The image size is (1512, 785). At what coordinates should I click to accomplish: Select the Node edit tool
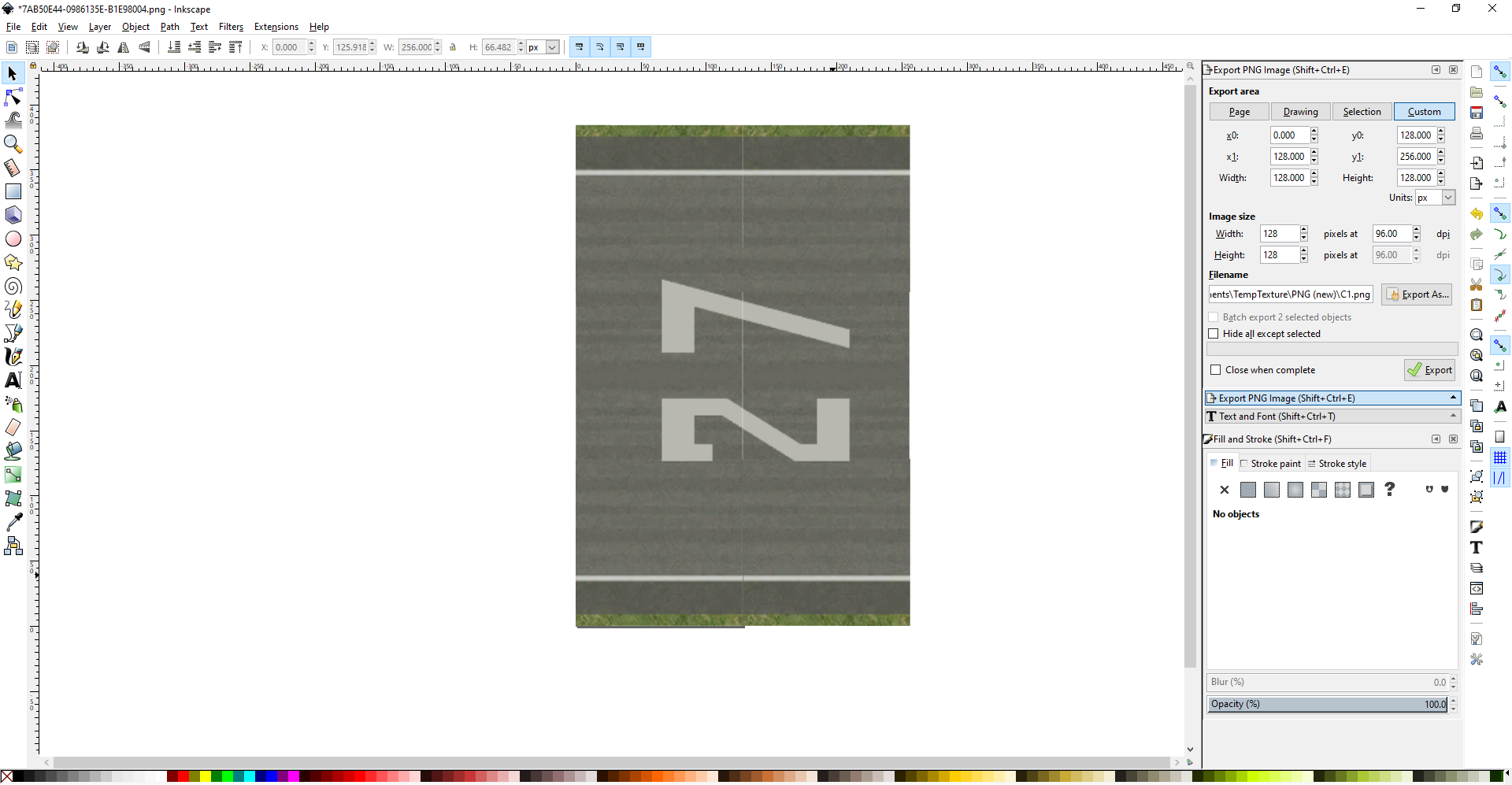(x=13, y=97)
